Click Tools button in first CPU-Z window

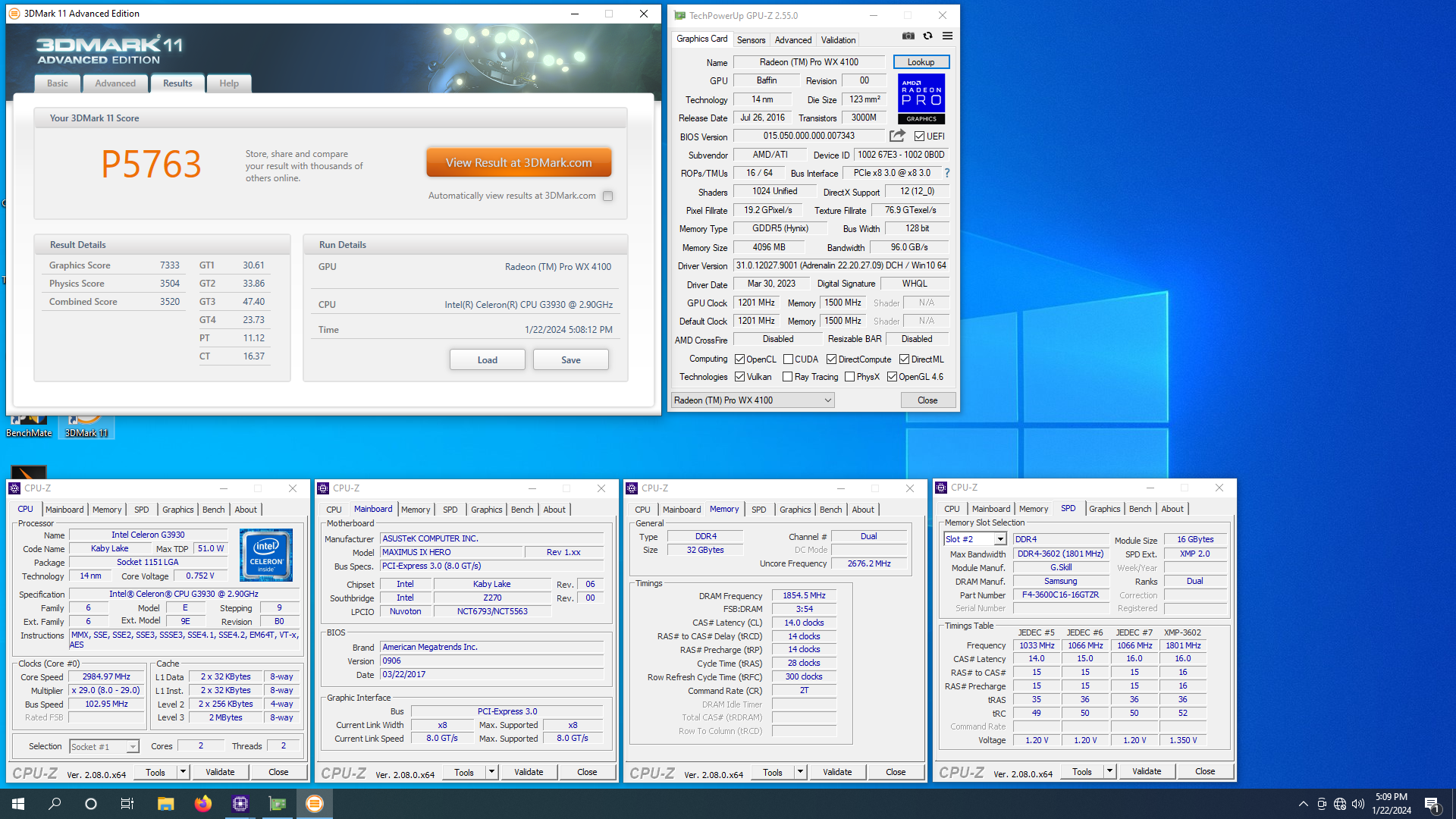tap(155, 772)
